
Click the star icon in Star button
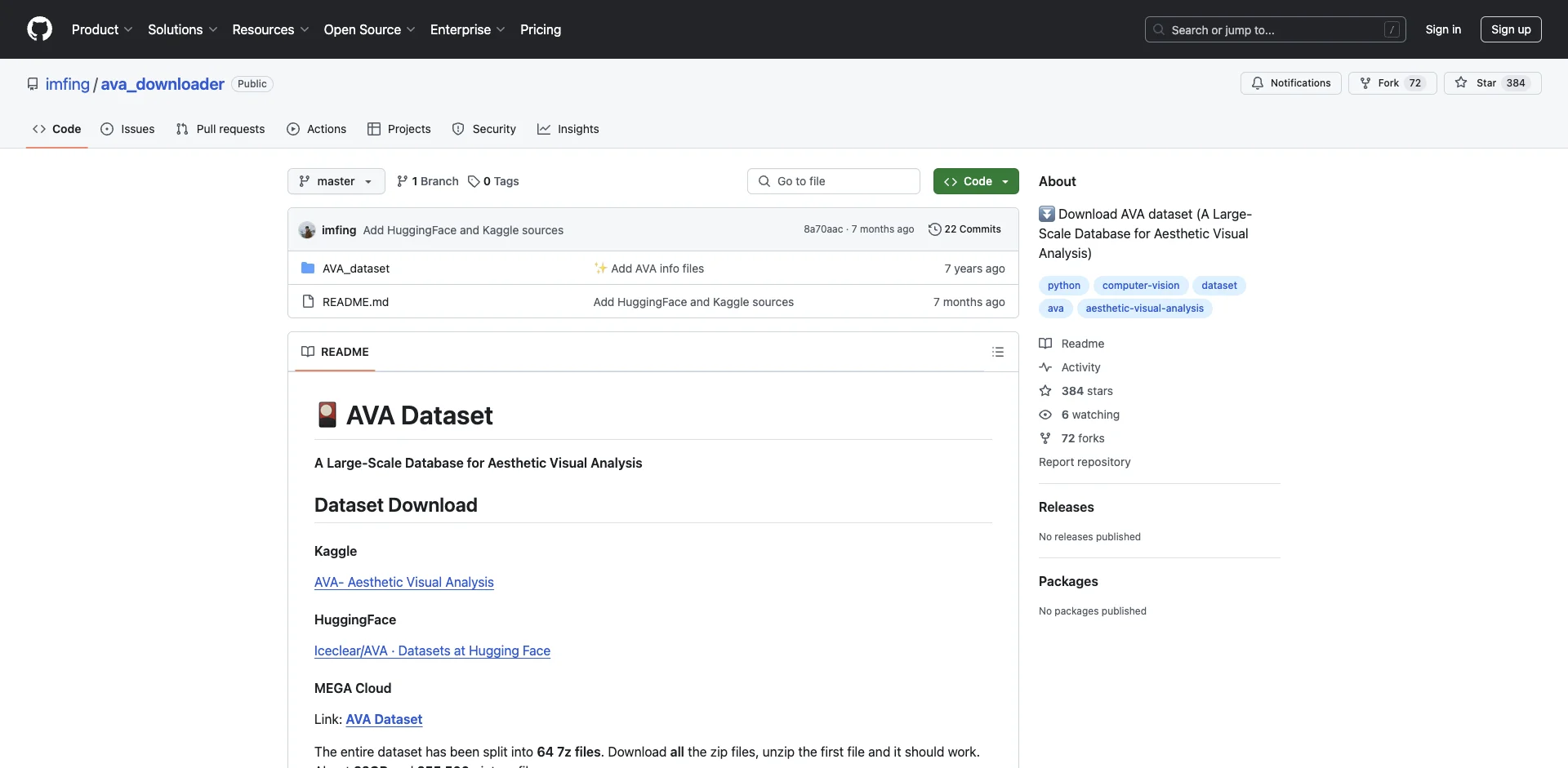[1461, 82]
